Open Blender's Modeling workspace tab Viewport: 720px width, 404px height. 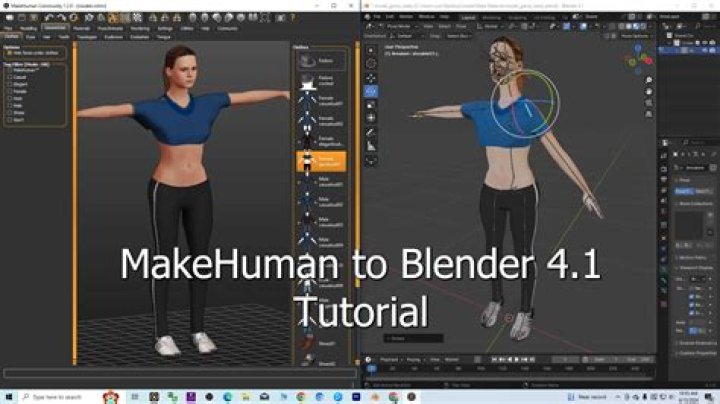(x=491, y=17)
